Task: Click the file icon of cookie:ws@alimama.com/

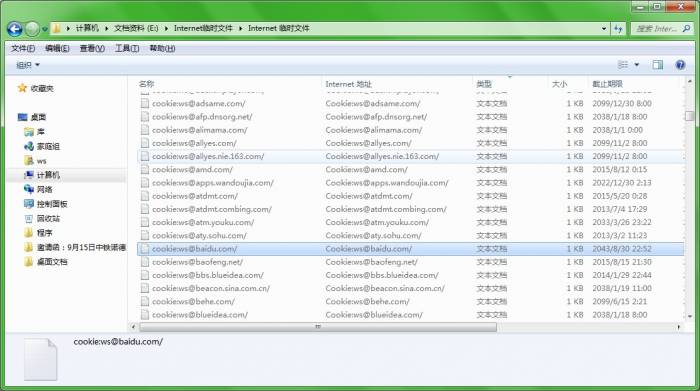Action: (x=145, y=130)
